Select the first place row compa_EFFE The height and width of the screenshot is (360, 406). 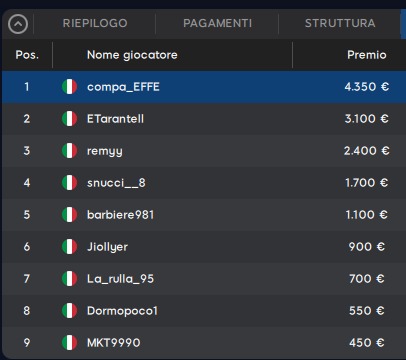[204, 87]
